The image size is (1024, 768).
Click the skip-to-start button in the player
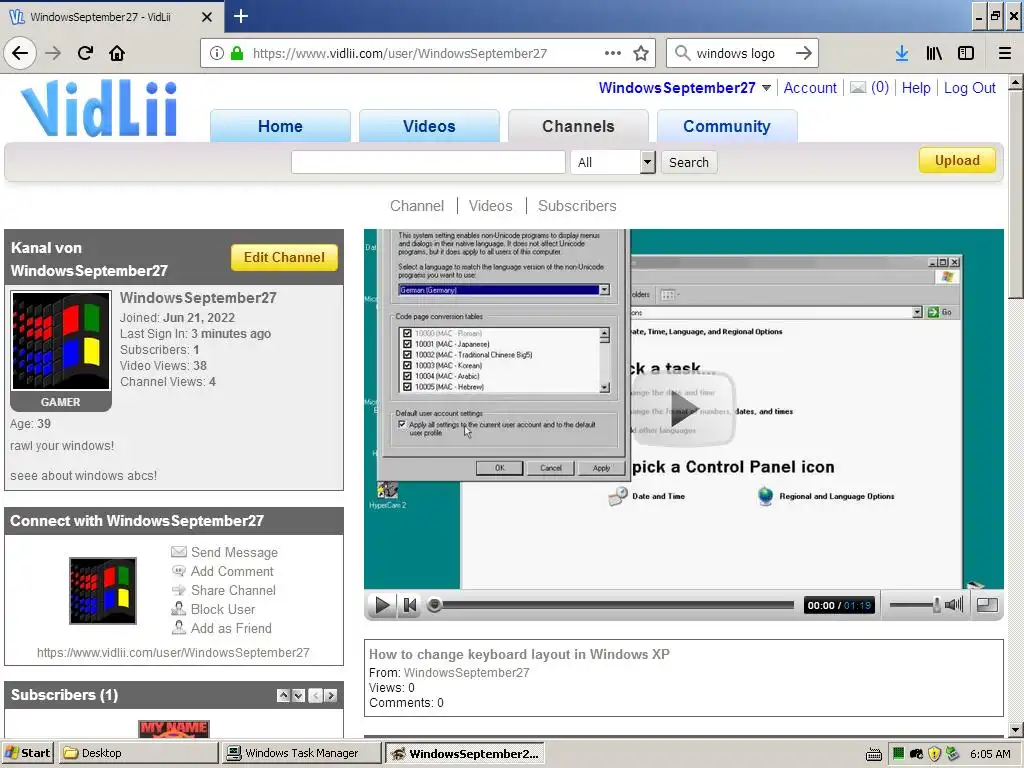409,605
